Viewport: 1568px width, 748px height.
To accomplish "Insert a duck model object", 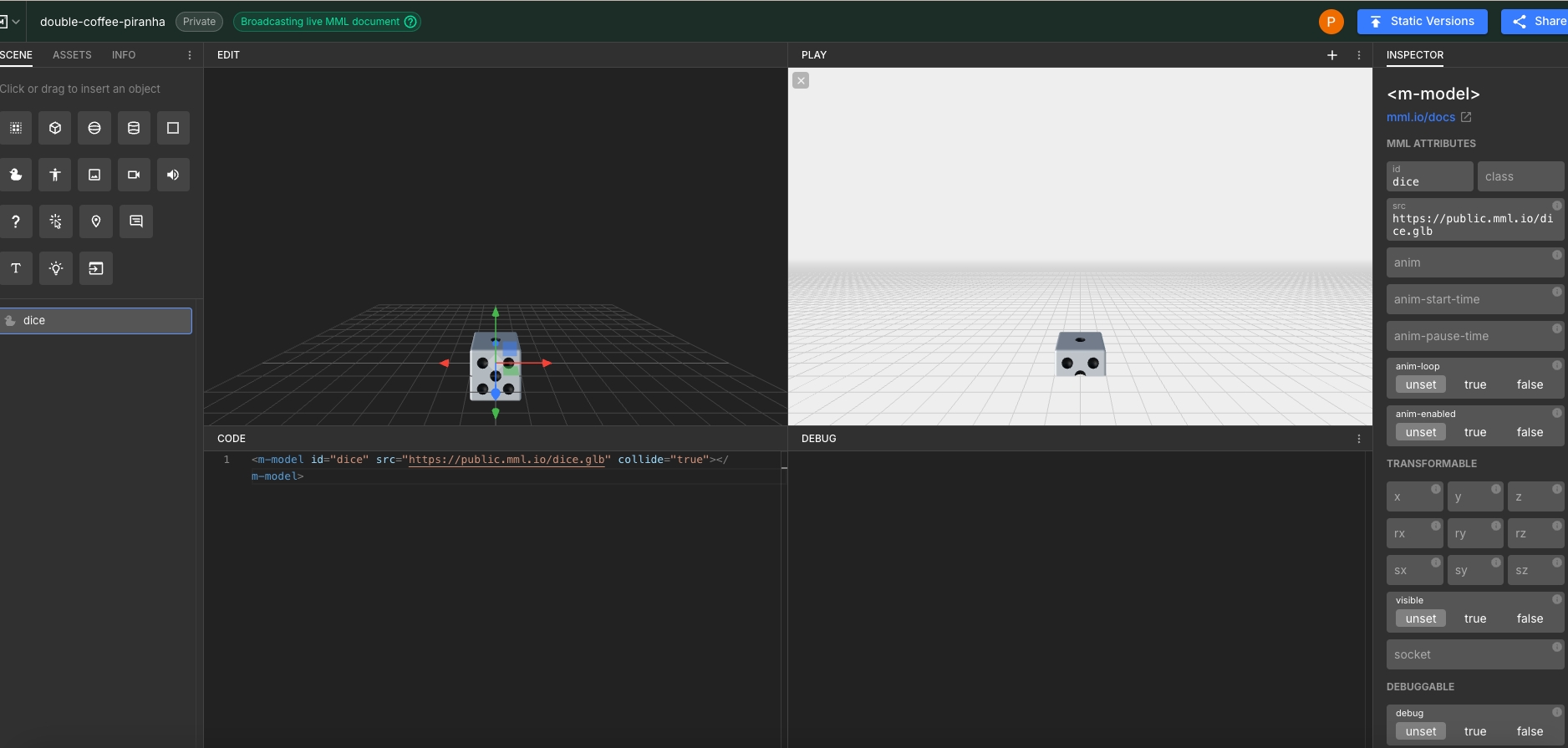I will click(x=16, y=175).
